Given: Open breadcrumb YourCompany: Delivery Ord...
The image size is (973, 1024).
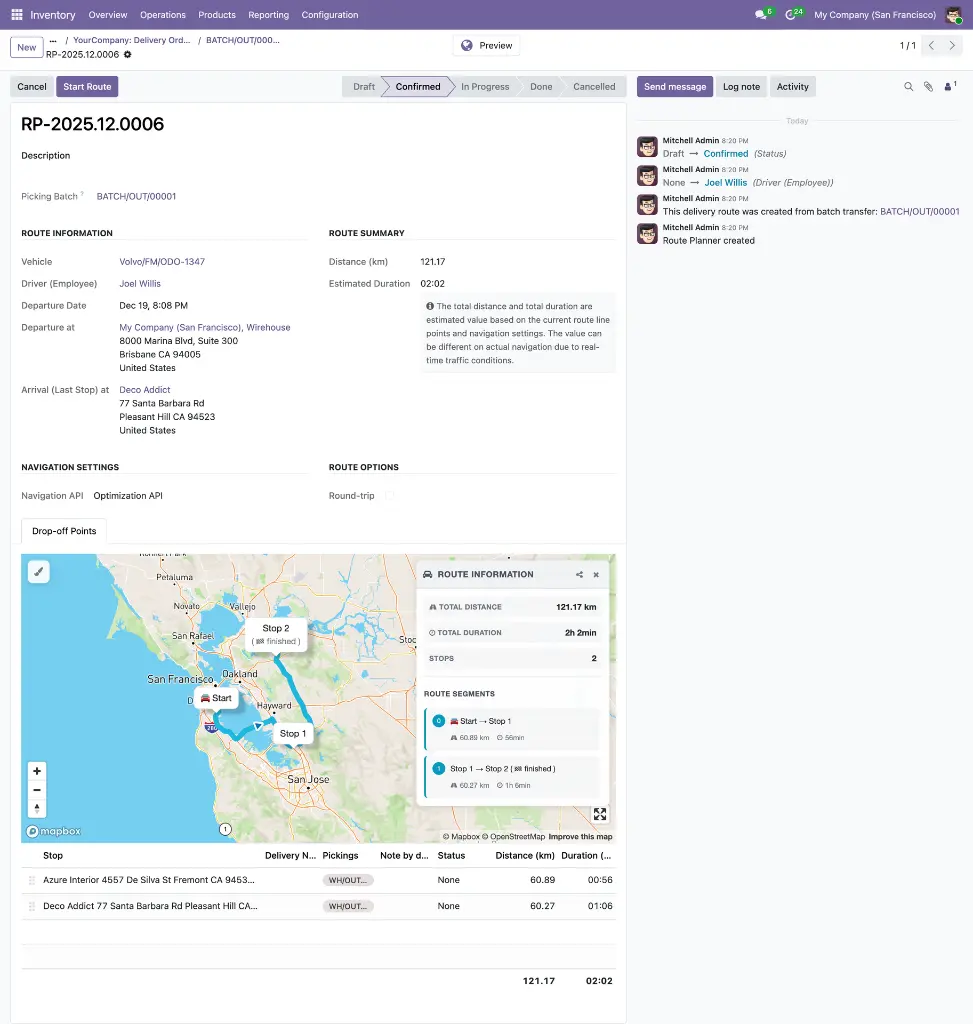Looking at the screenshot, I should pos(131,40).
